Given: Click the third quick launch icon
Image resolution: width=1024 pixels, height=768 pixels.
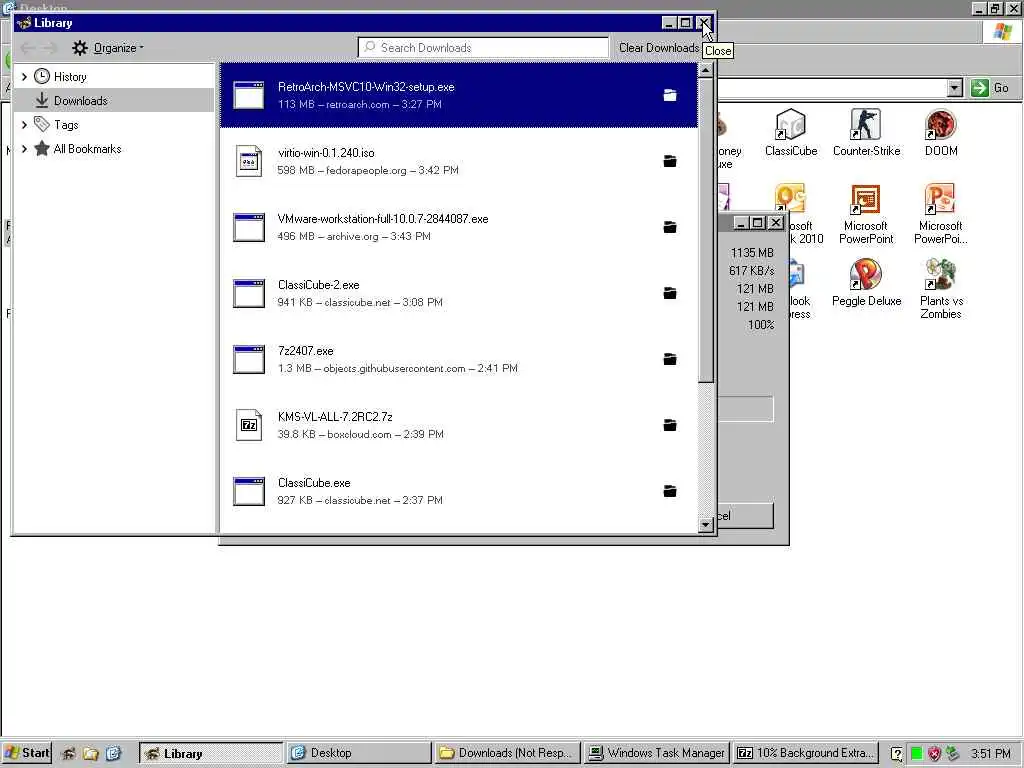Looking at the screenshot, I should tap(114, 754).
